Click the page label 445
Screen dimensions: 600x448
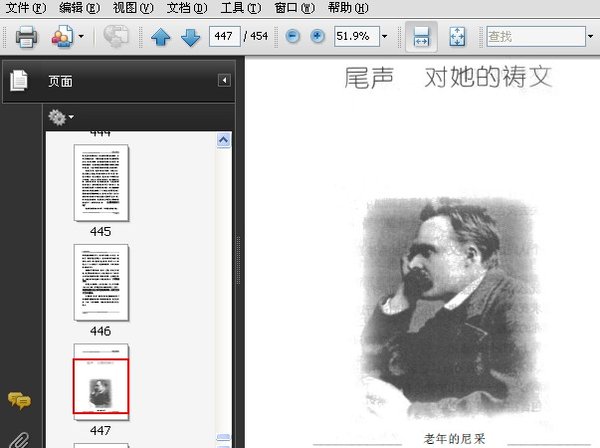(x=101, y=231)
